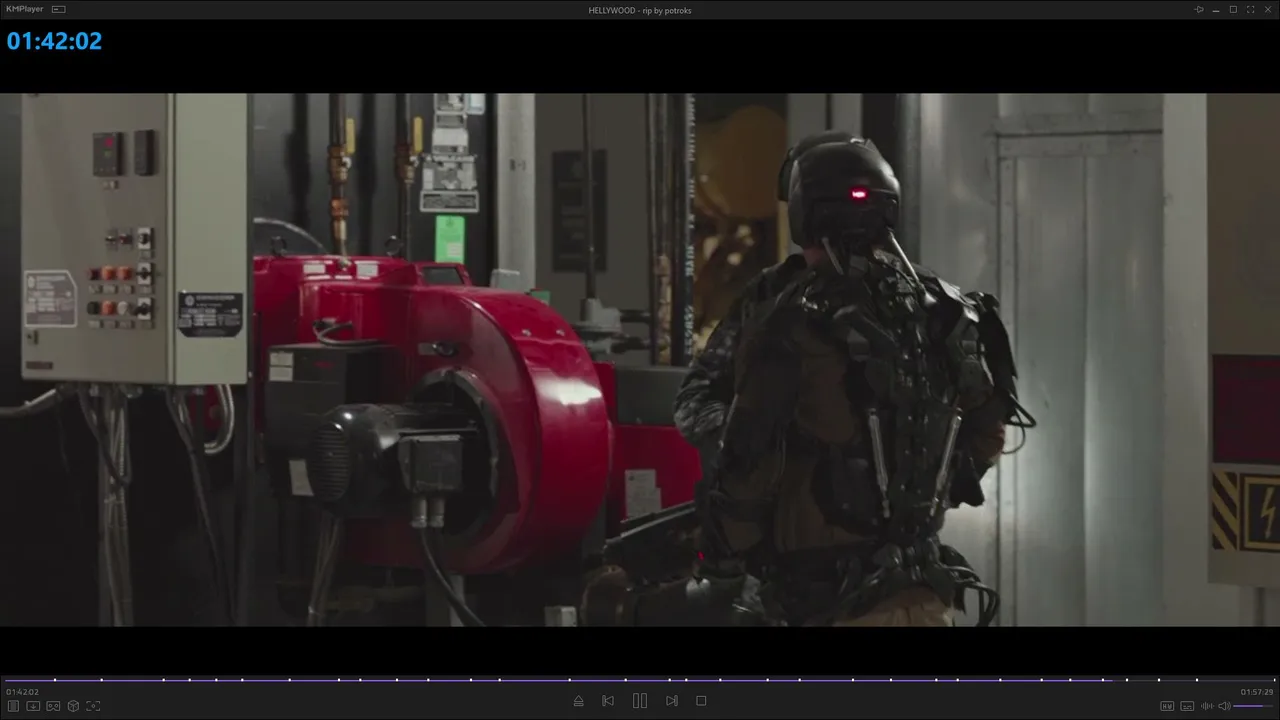Click the video picture to toggle playback
The height and width of the screenshot is (720, 1280).
click(640, 360)
